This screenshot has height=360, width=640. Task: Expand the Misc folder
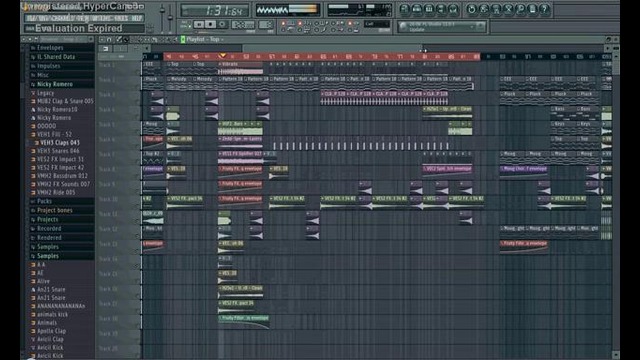[42, 75]
